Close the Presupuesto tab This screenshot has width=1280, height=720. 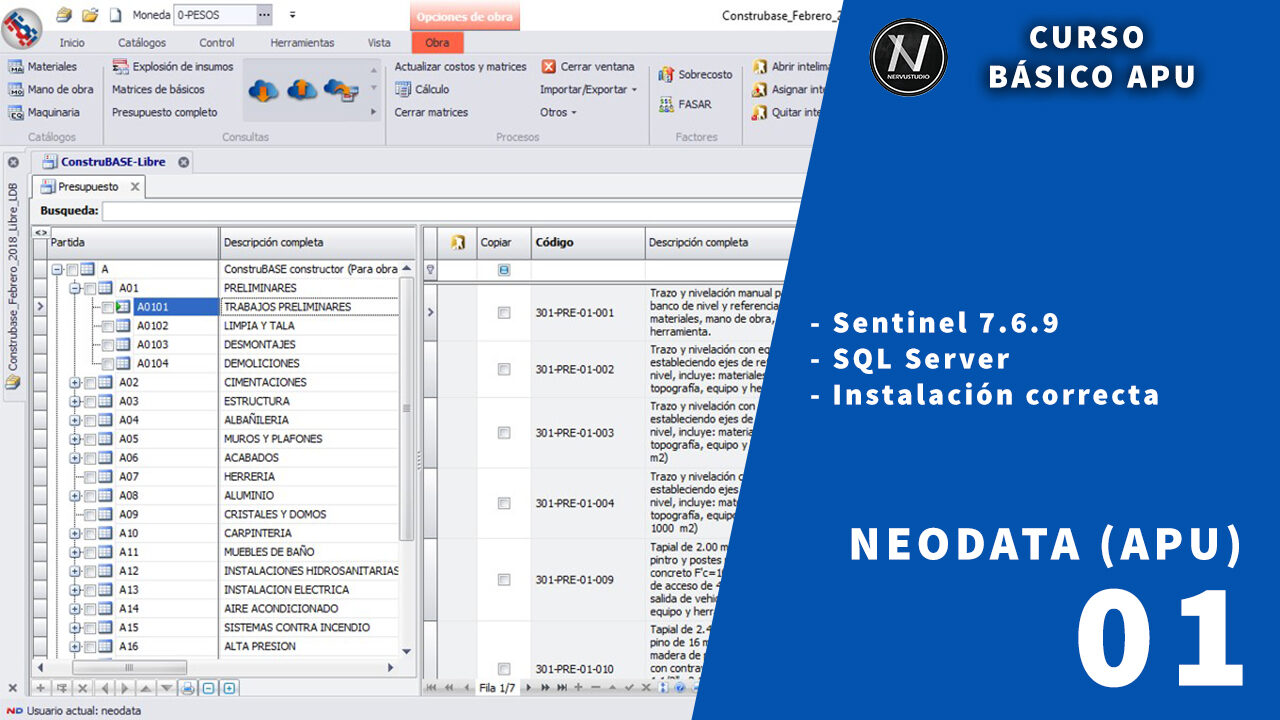pyautogui.click(x=134, y=187)
